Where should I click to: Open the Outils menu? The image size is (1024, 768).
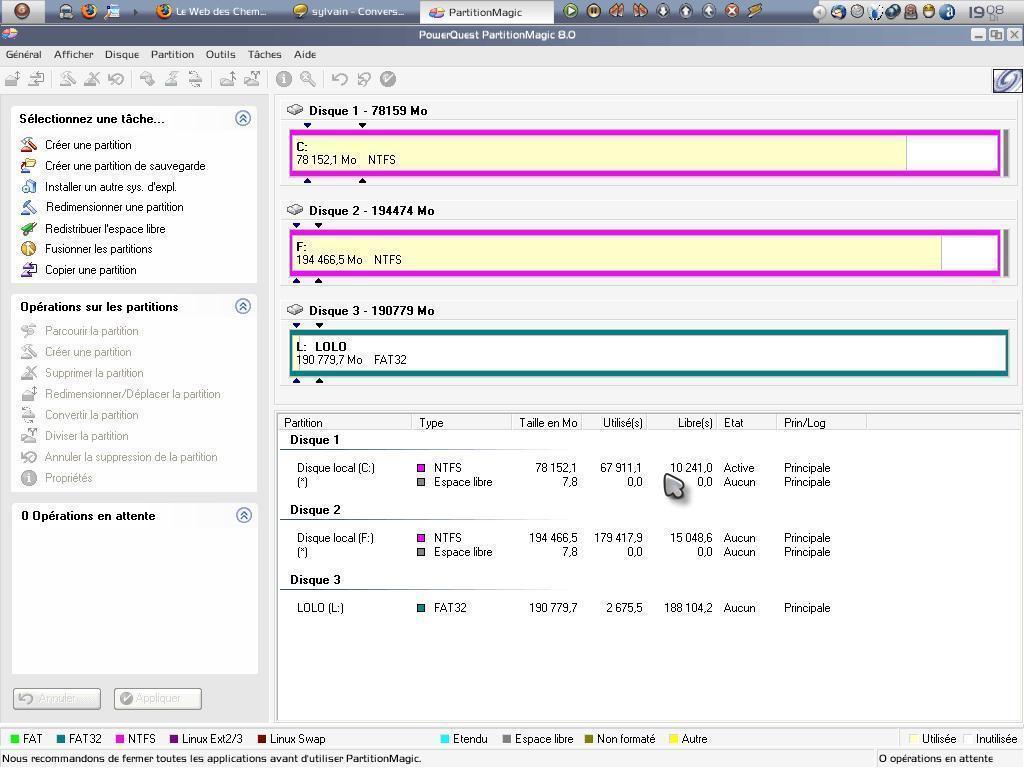(220, 54)
